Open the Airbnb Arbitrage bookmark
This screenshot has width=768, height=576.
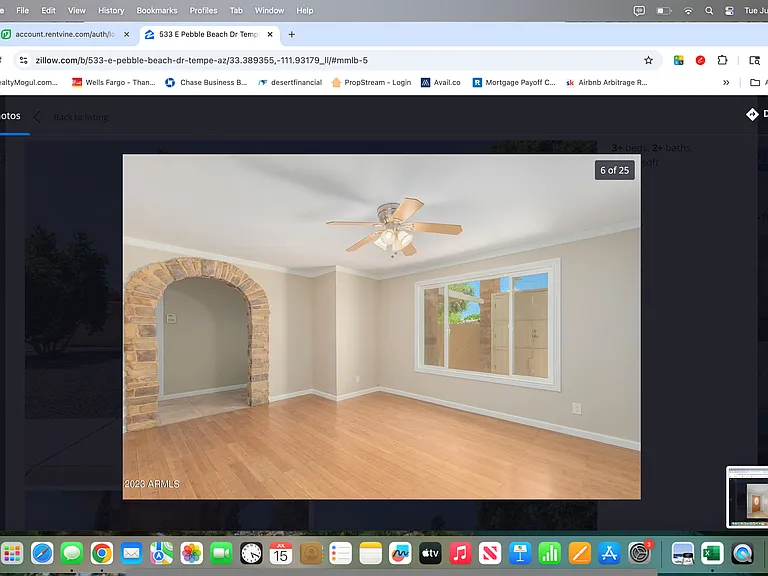pyautogui.click(x=606, y=82)
